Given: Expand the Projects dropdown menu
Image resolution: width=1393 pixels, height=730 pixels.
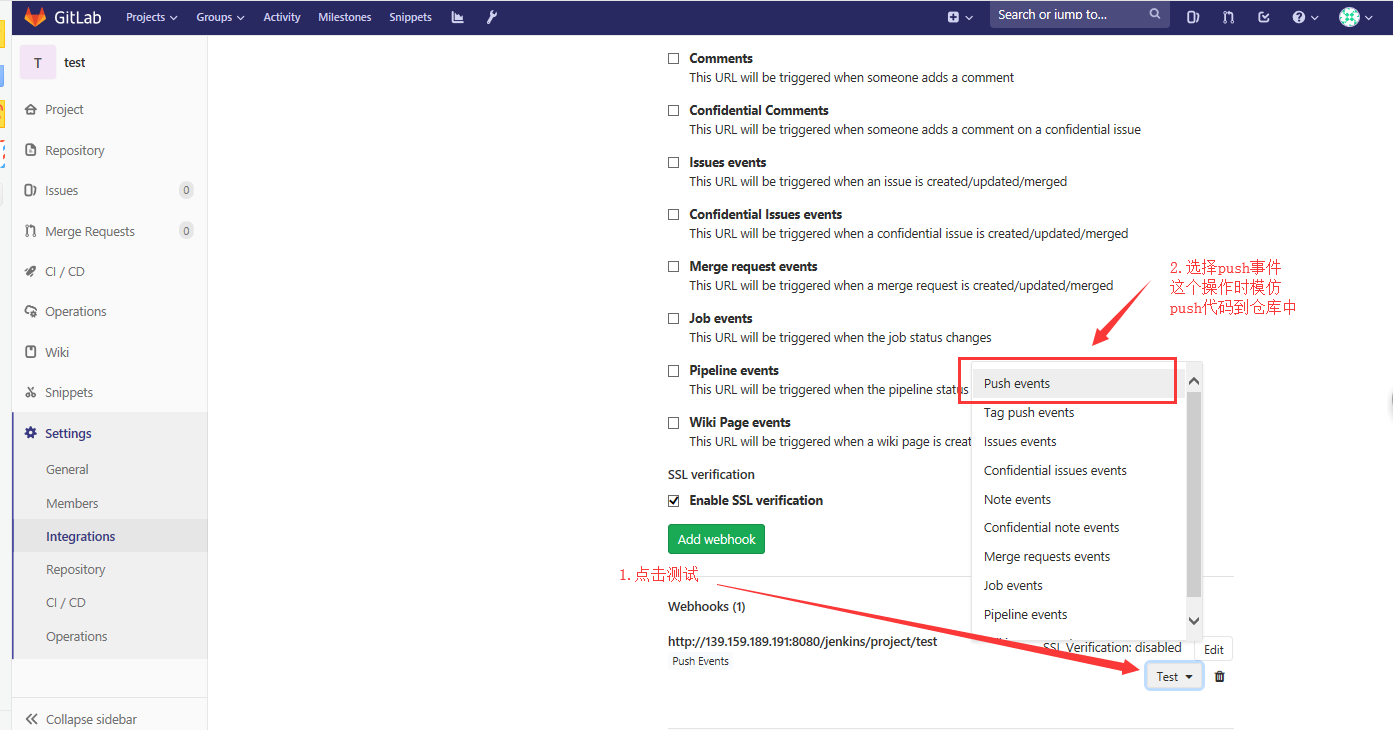Looking at the screenshot, I should click(151, 17).
